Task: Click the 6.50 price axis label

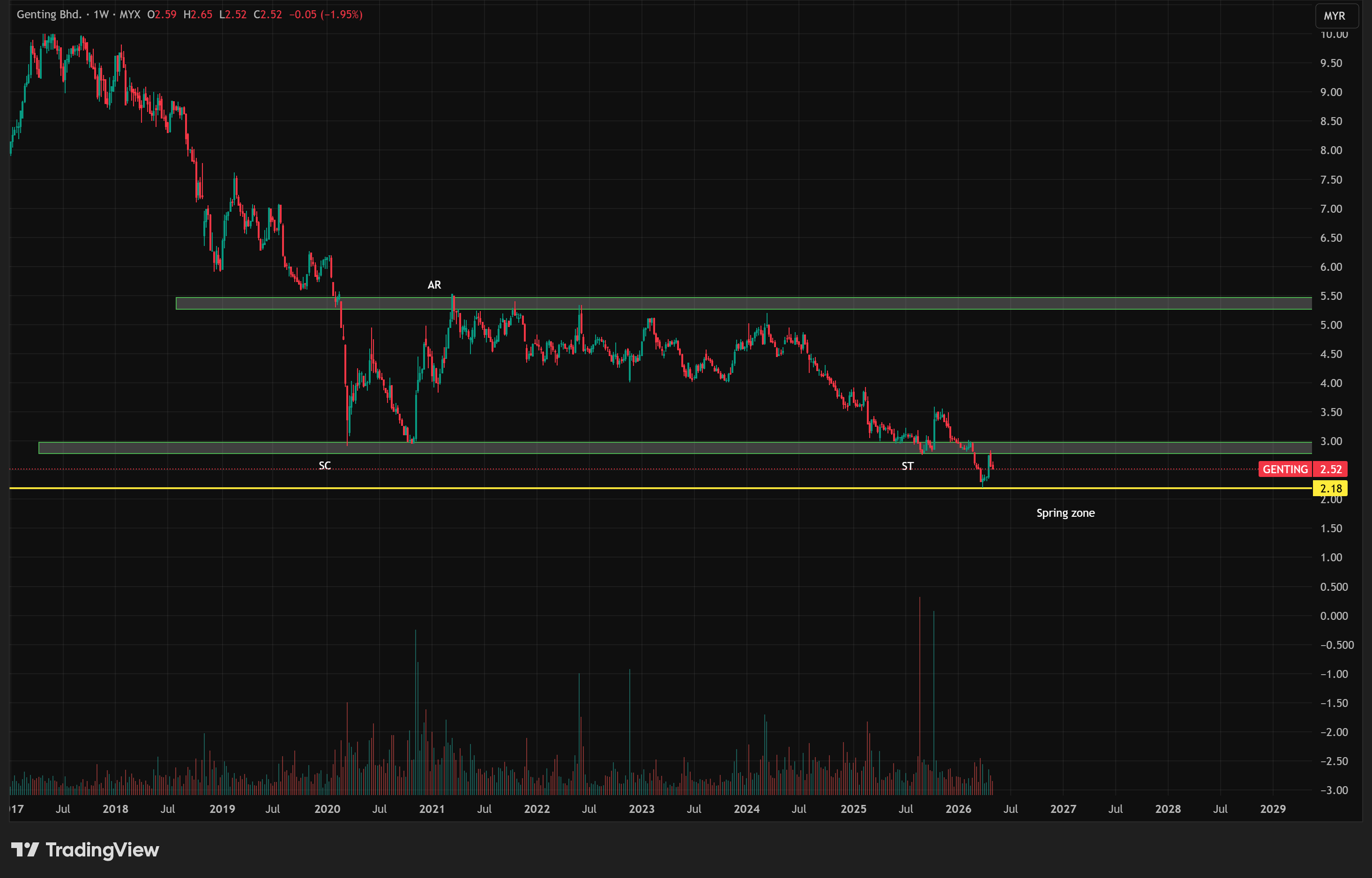Action: coord(1331,238)
